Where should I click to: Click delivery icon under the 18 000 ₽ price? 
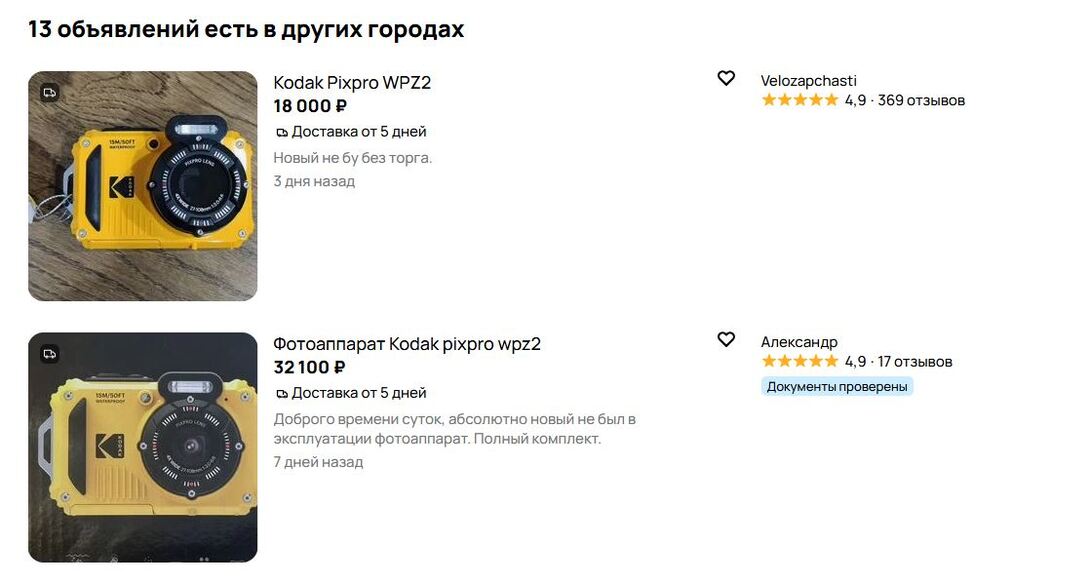(282, 132)
